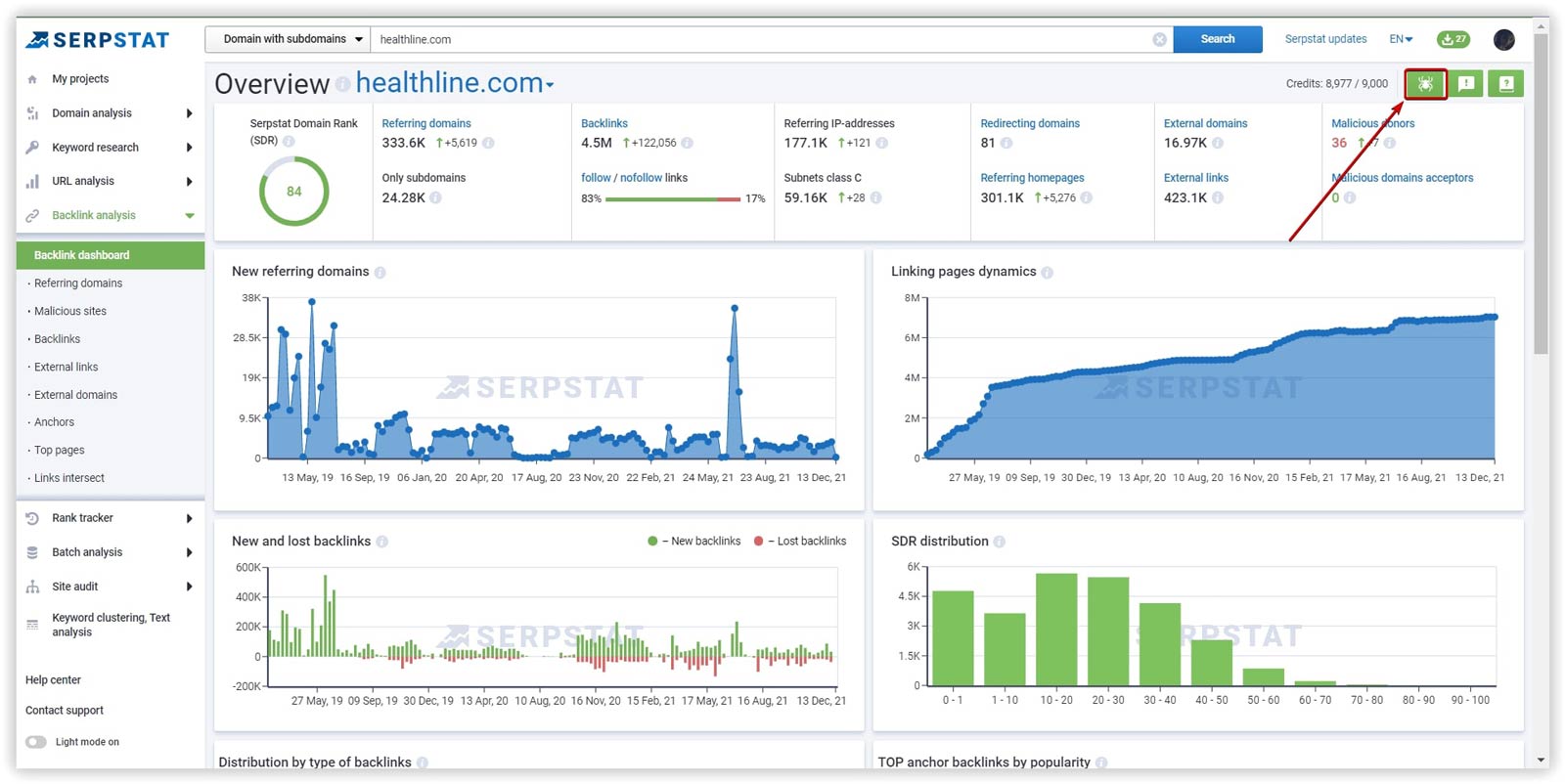Show info tooltip for New and lost backlinks

click(x=381, y=542)
